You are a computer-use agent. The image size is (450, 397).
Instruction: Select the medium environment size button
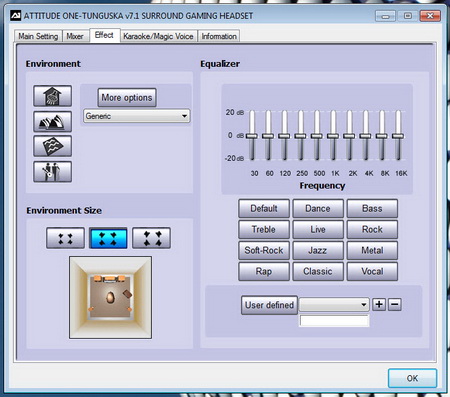click(x=108, y=238)
